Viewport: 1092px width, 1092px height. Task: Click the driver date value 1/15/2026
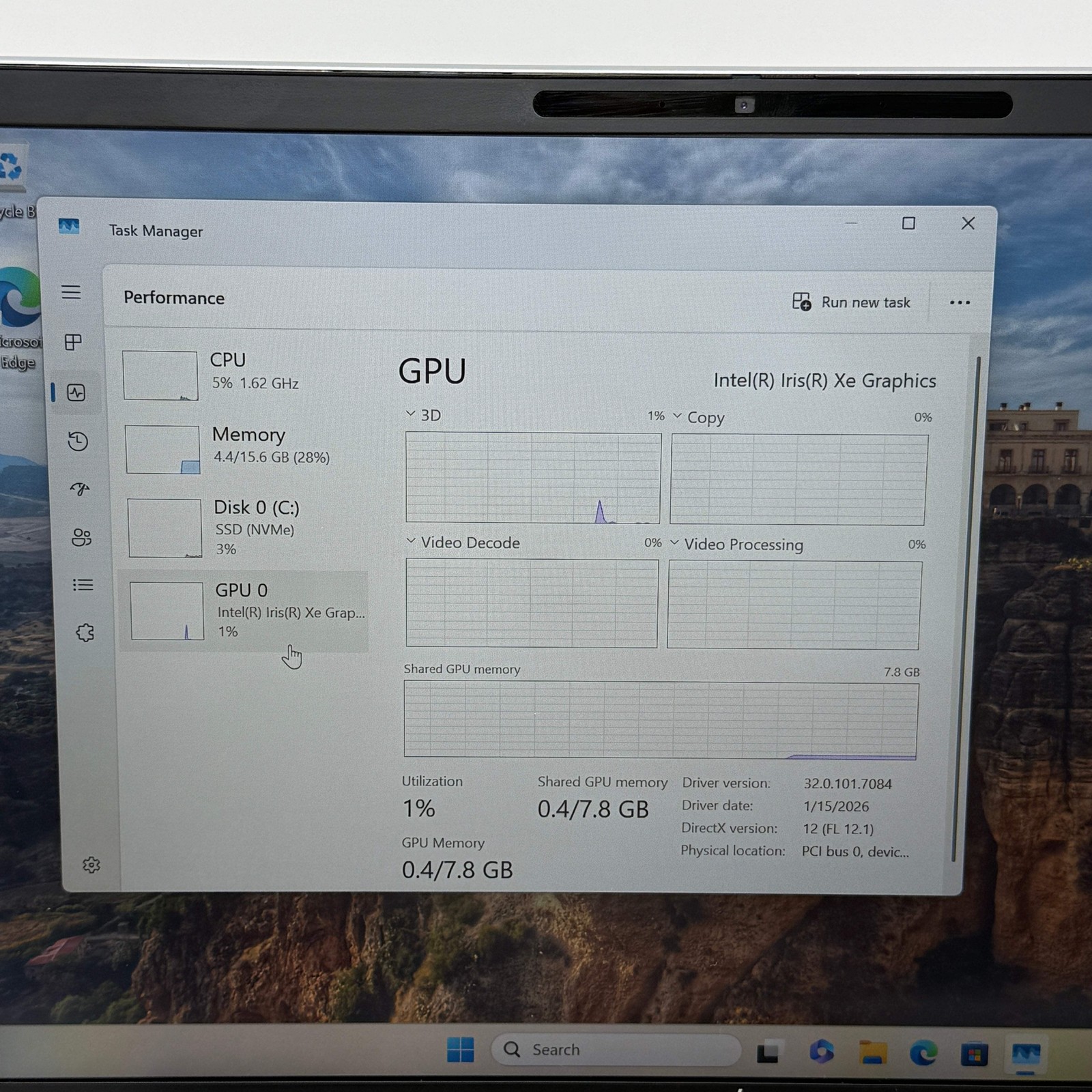[x=836, y=806]
